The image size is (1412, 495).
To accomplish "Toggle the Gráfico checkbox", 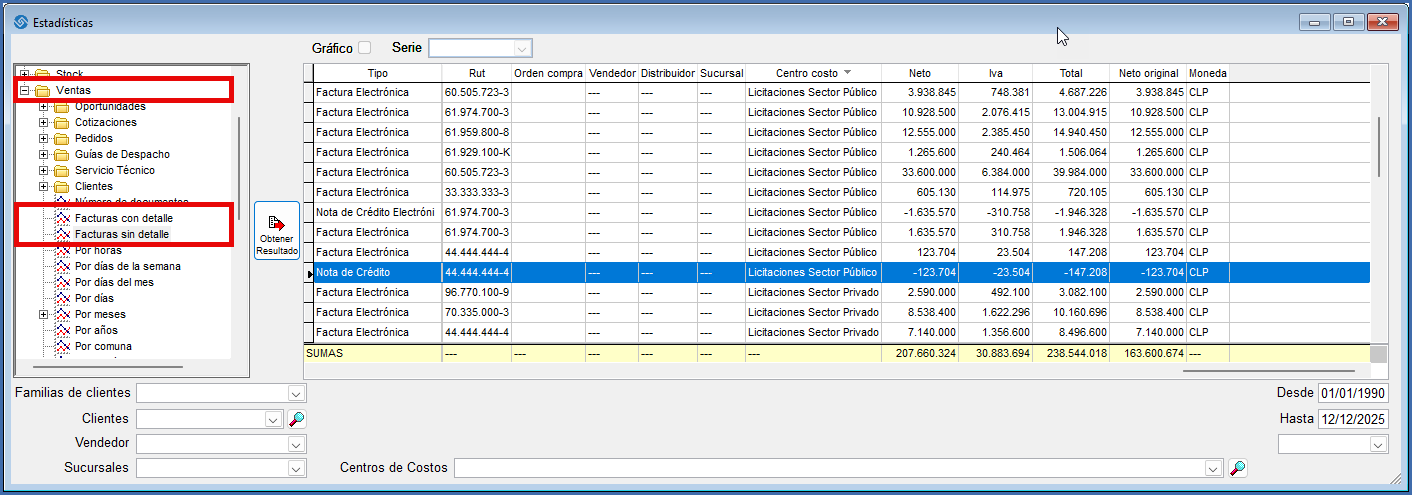I will 365,47.
